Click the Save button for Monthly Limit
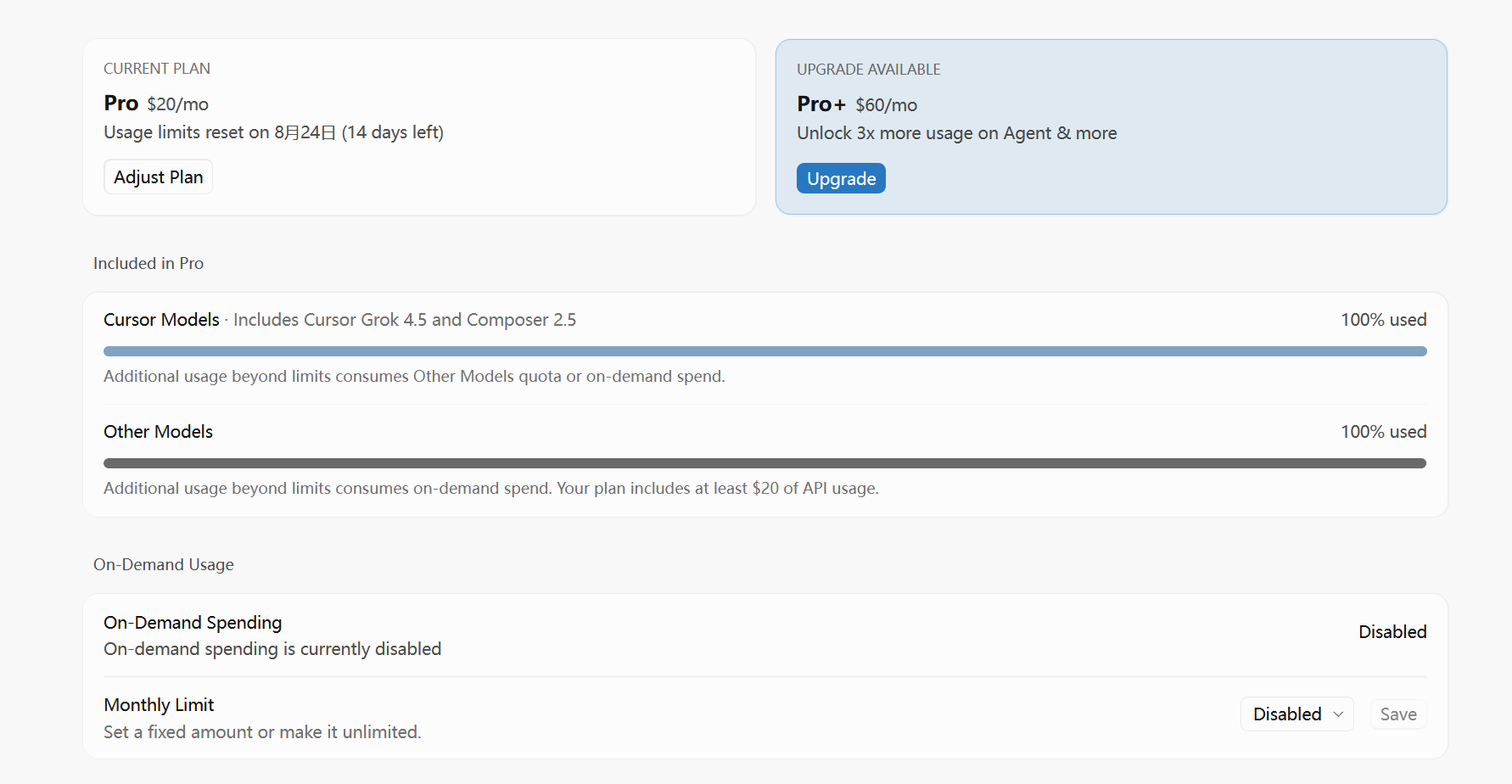The image size is (1512, 784). click(x=1398, y=714)
